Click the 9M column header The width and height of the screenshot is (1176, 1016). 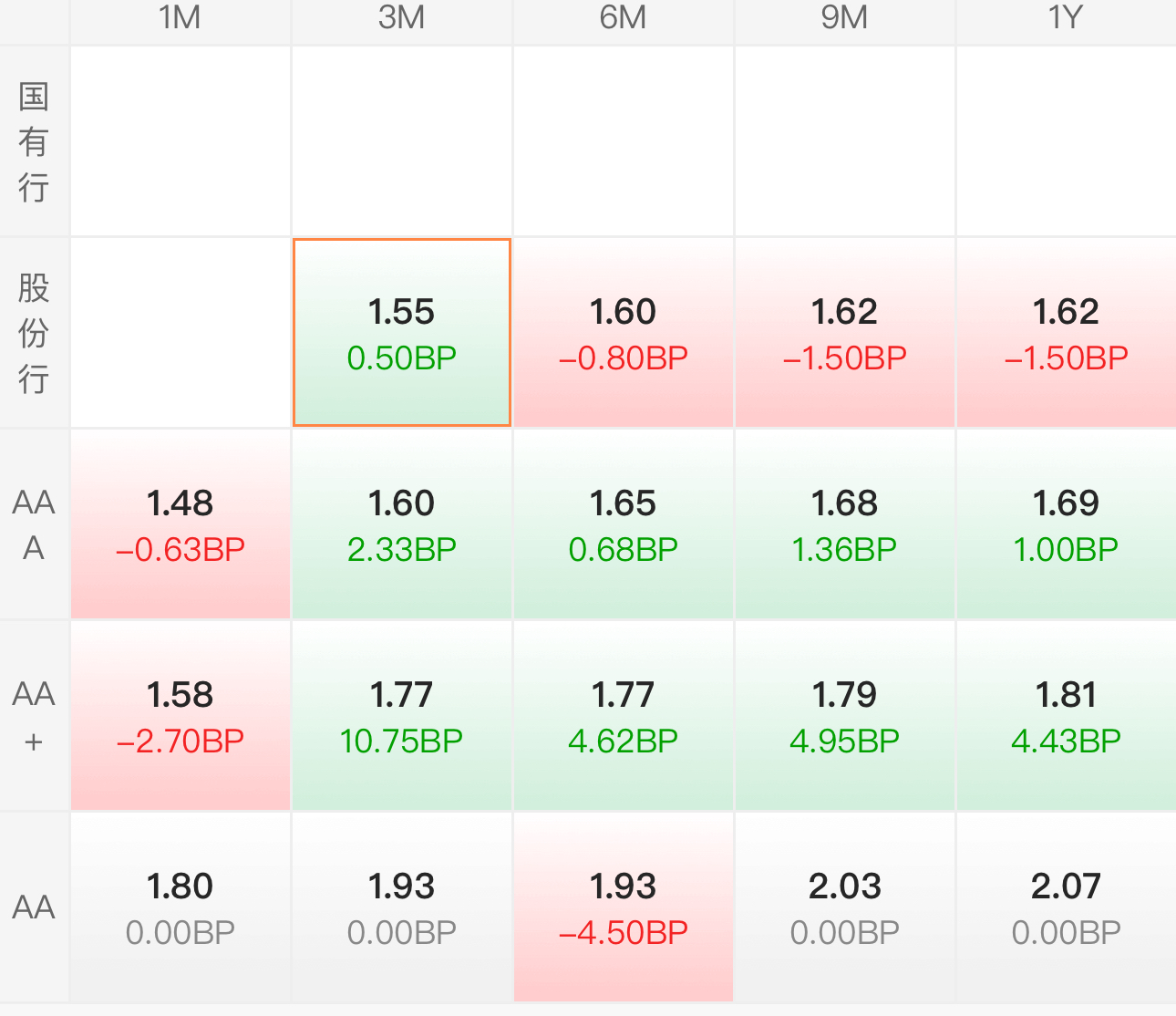[844, 18]
